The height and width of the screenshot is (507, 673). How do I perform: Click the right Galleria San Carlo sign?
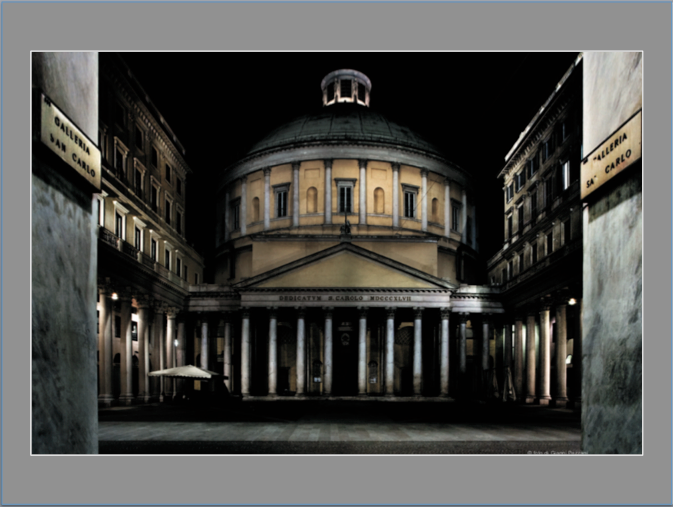point(610,154)
